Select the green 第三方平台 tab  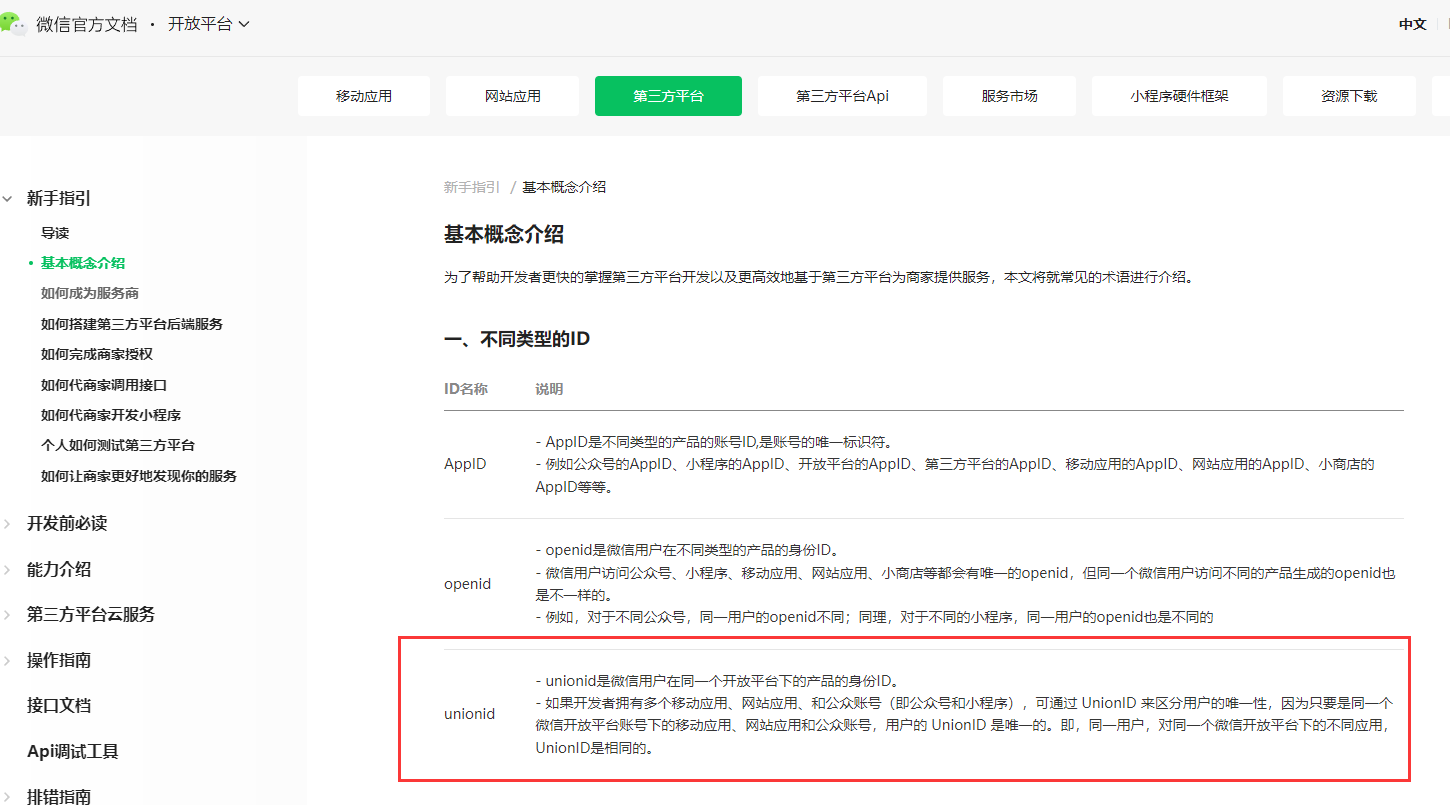(x=668, y=96)
